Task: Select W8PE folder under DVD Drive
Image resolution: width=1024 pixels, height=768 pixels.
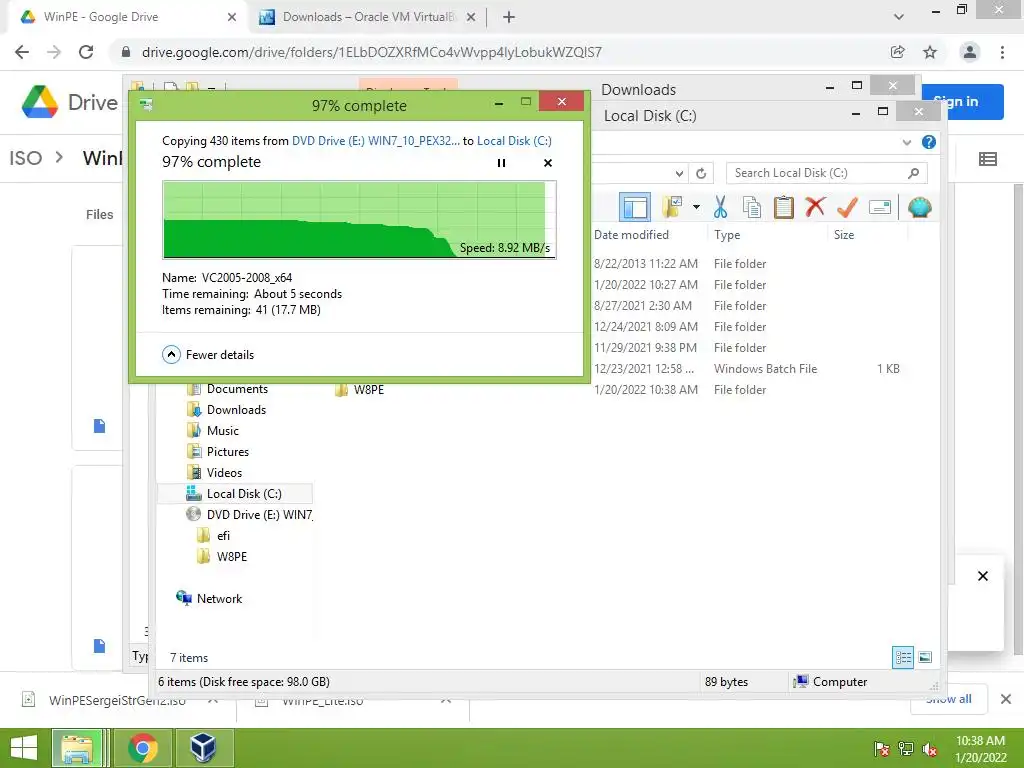Action: [x=222, y=556]
